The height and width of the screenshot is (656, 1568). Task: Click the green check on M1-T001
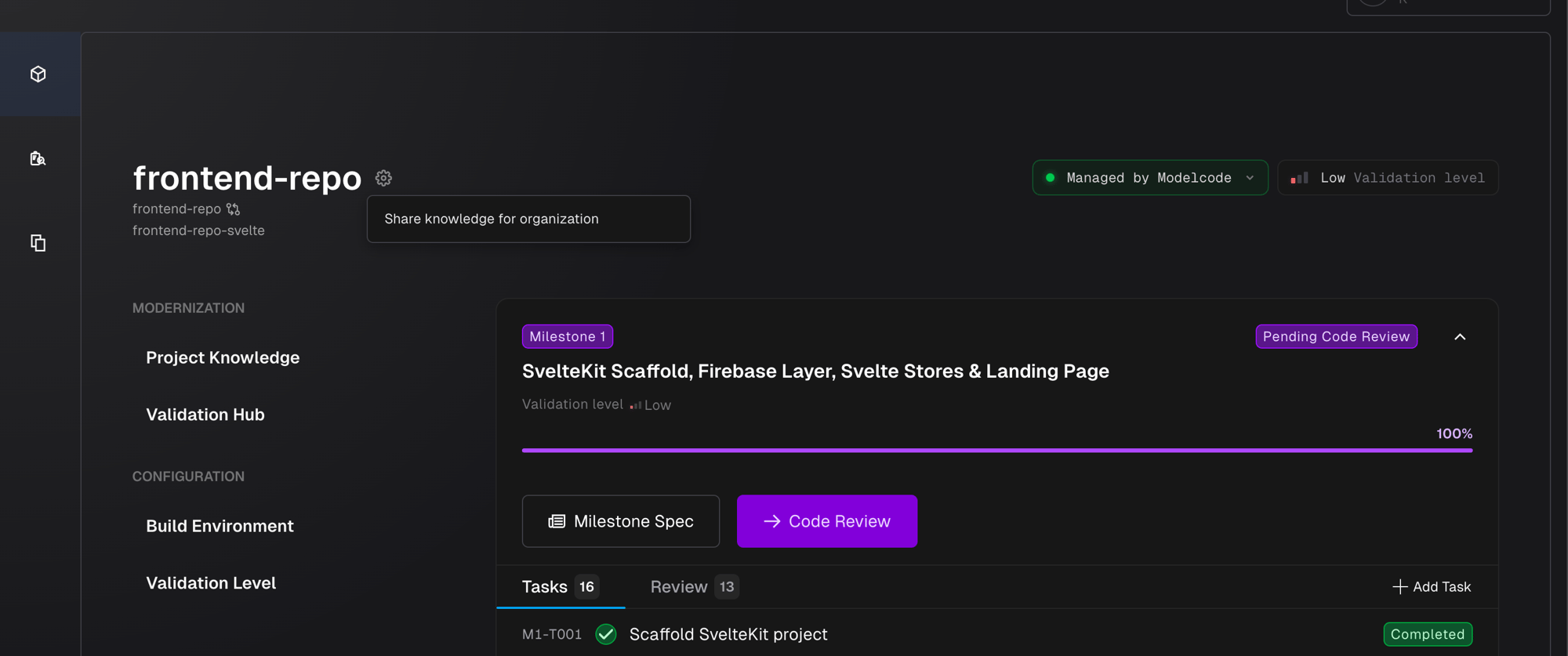[606, 634]
